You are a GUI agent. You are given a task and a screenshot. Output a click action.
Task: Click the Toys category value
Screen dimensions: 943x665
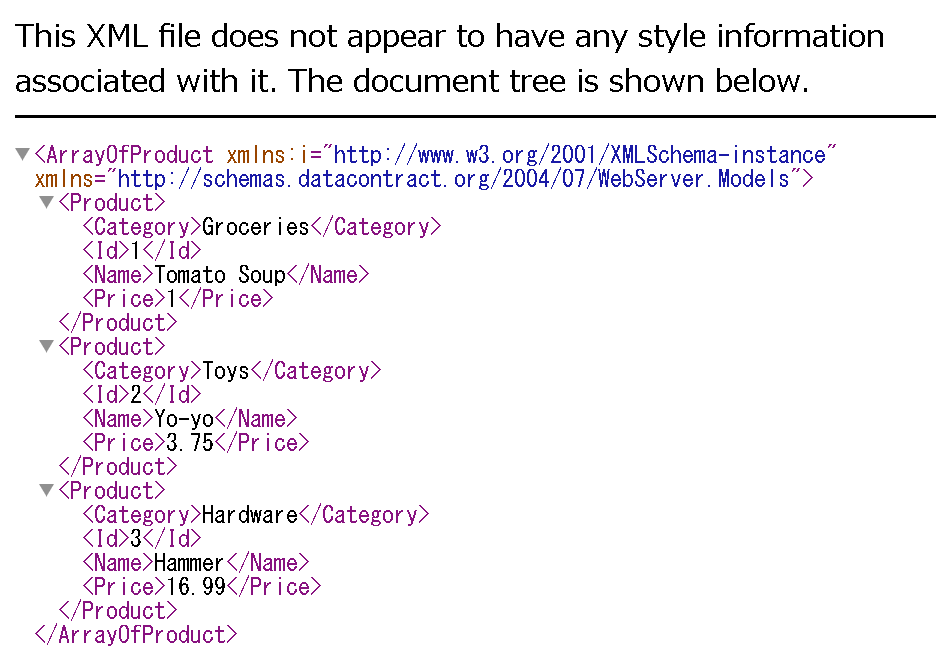coord(226,371)
